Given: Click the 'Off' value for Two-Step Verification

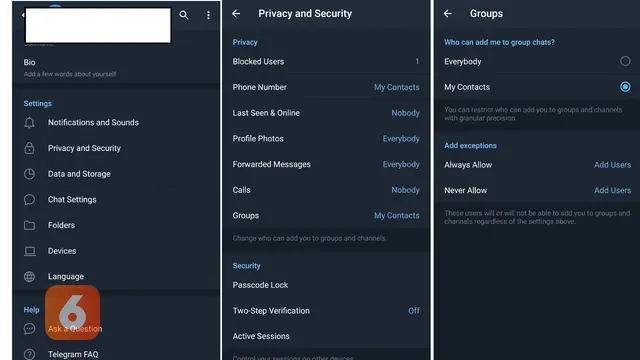Looking at the screenshot, I should click(413, 311).
